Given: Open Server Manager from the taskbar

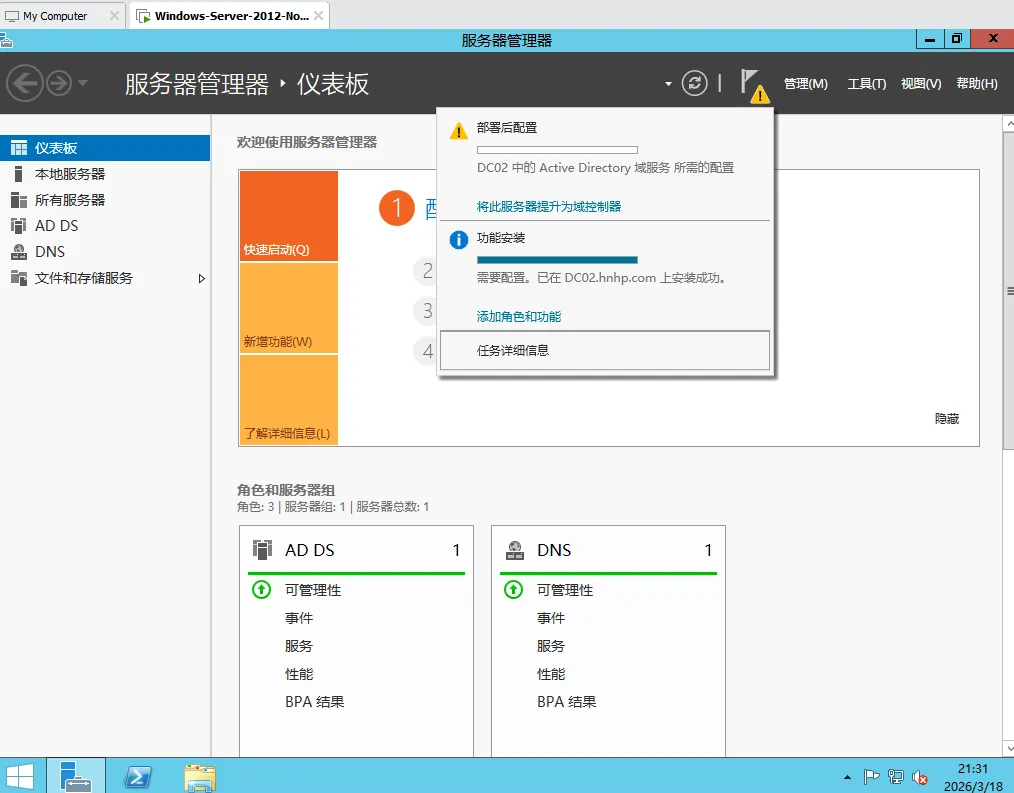Looking at the screenshot, I should pos(76,775).
